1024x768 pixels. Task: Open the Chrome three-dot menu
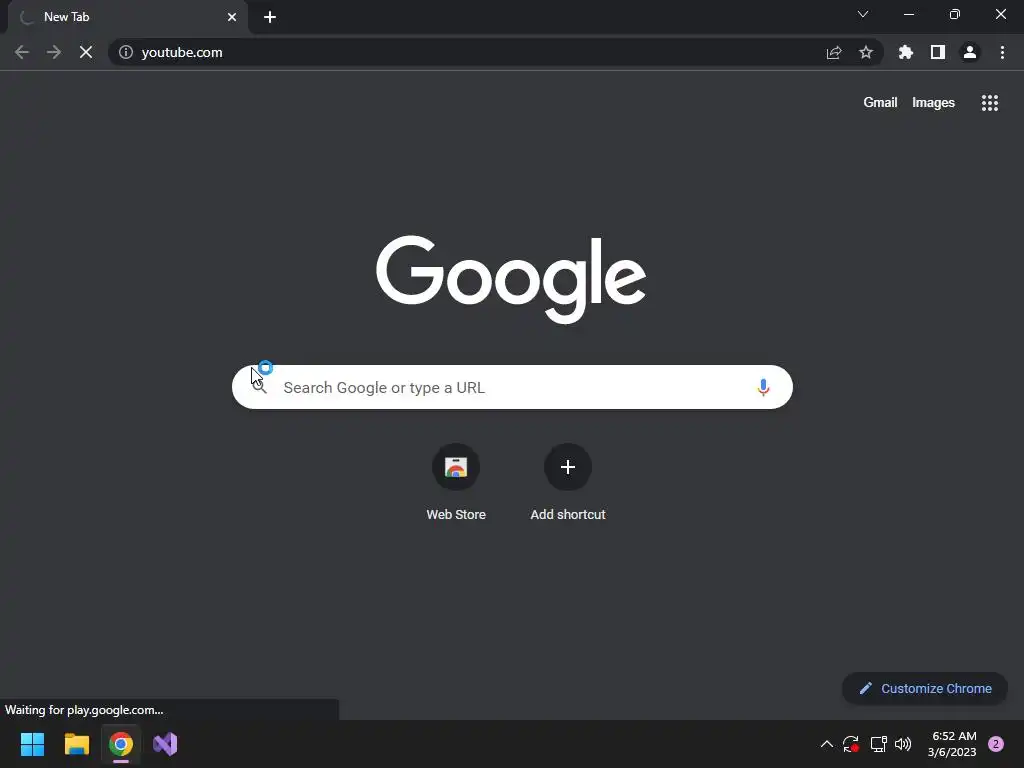point(1002,52)
